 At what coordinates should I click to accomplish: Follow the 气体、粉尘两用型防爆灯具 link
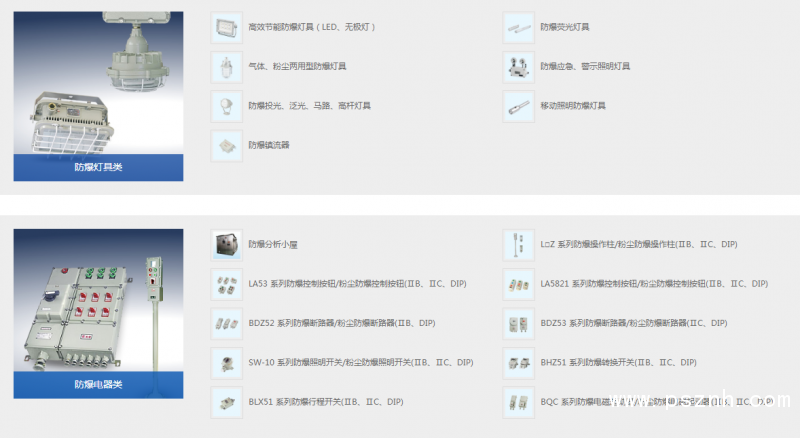pos(297,66)
